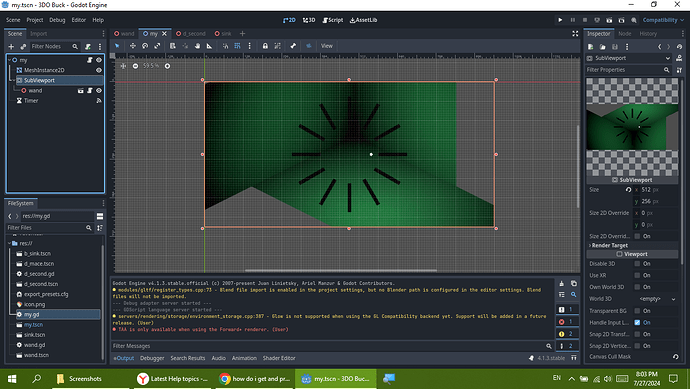690x389 pixels.
Task: Enable Own World 3D checkbox
Action: point(637,287)
